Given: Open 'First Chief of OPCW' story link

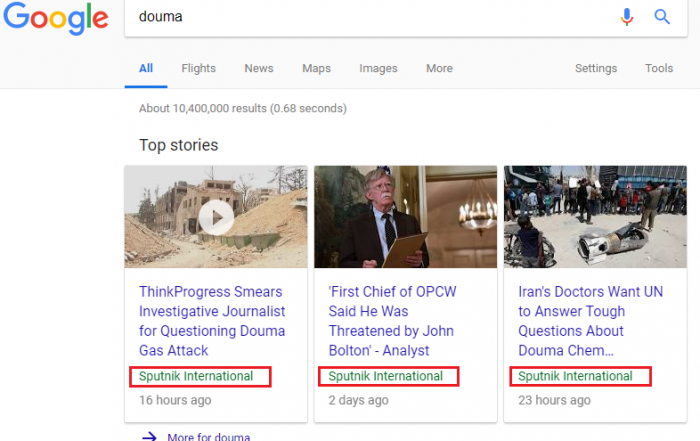Looking at the screenshot, I should click(x=392, y=321).
